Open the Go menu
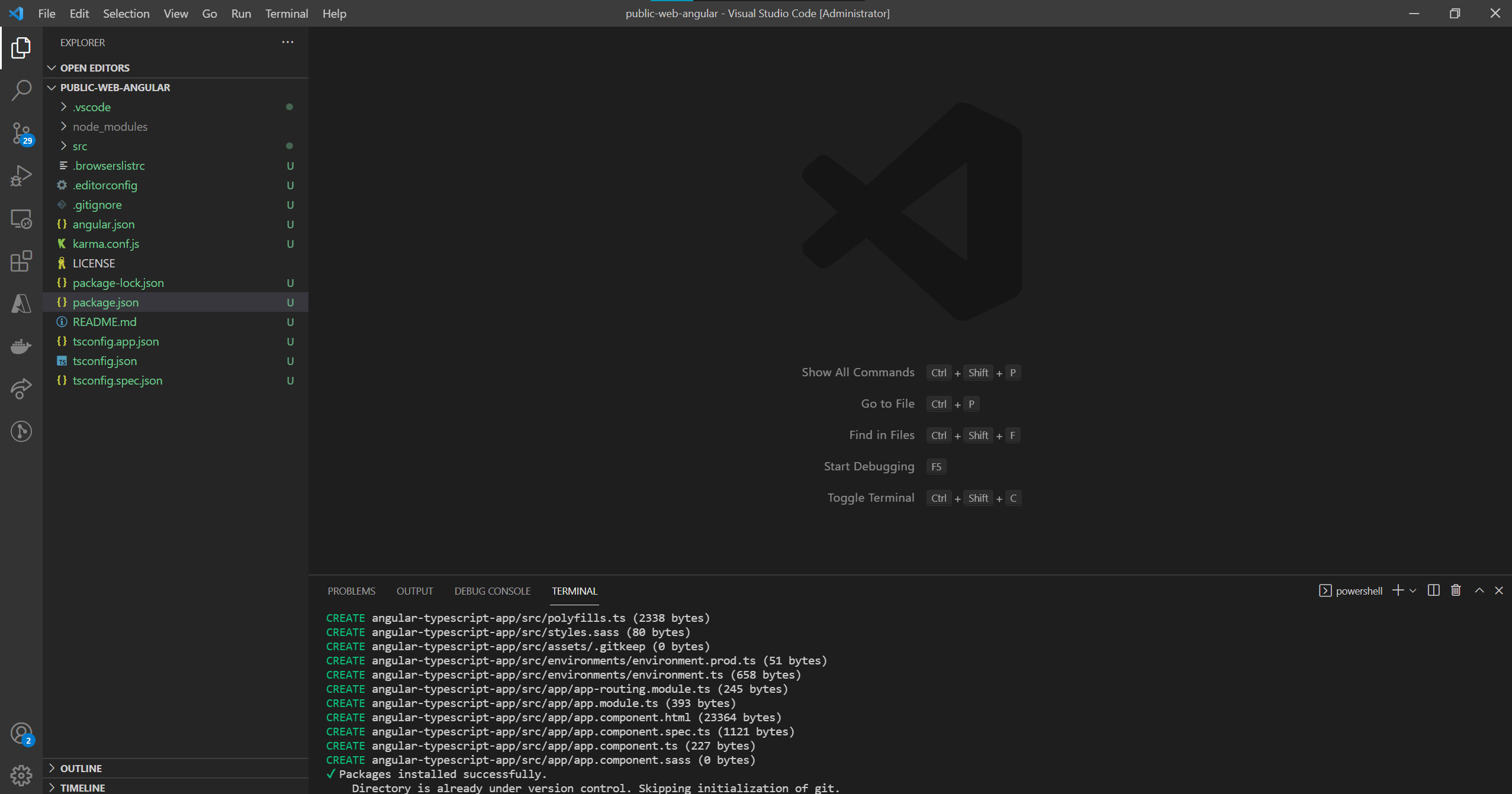Image resolution: width=1512 pixels, height=794 pixels. coord(210,13)
